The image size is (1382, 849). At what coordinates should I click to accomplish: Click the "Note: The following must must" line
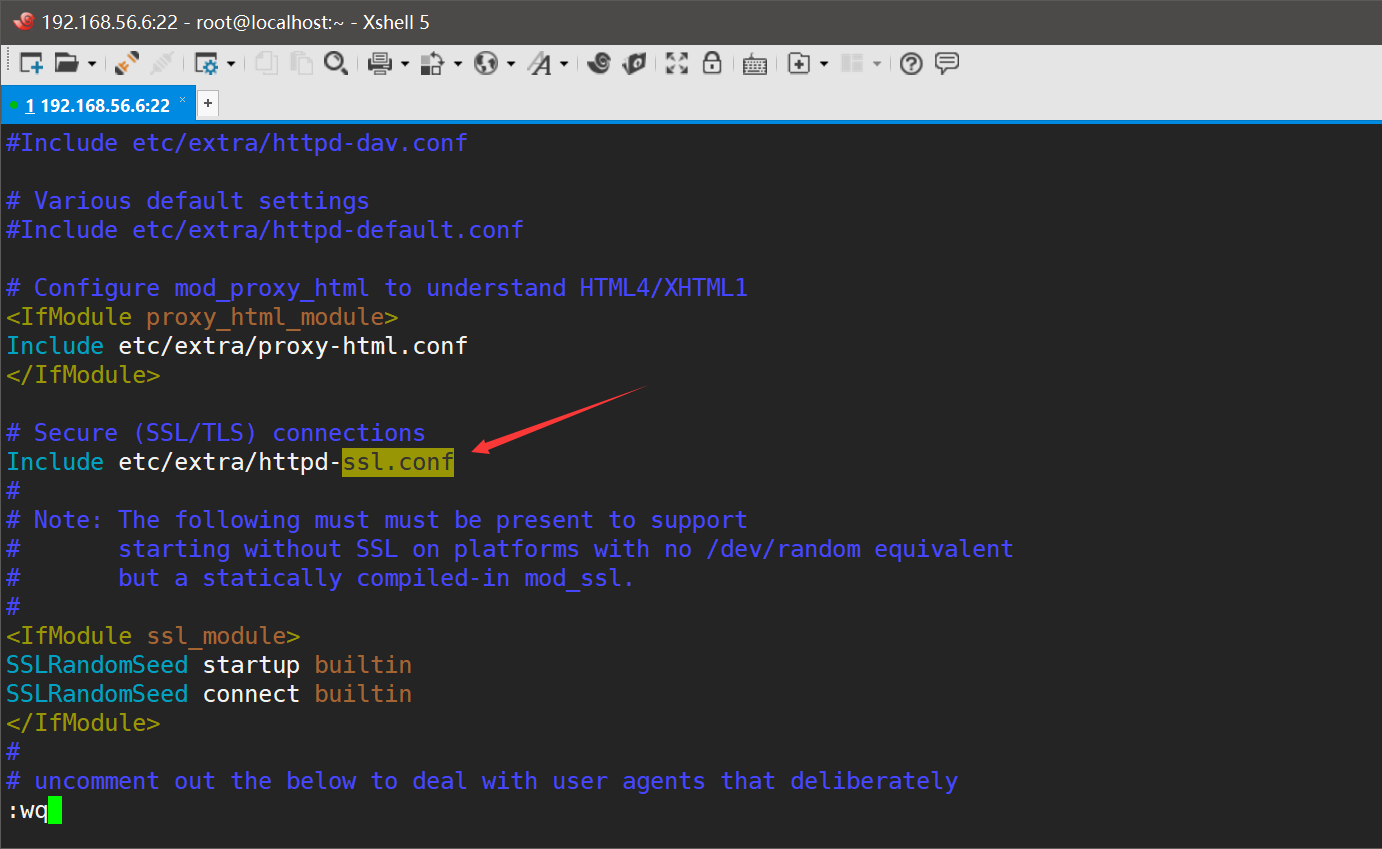coord(377,520)
